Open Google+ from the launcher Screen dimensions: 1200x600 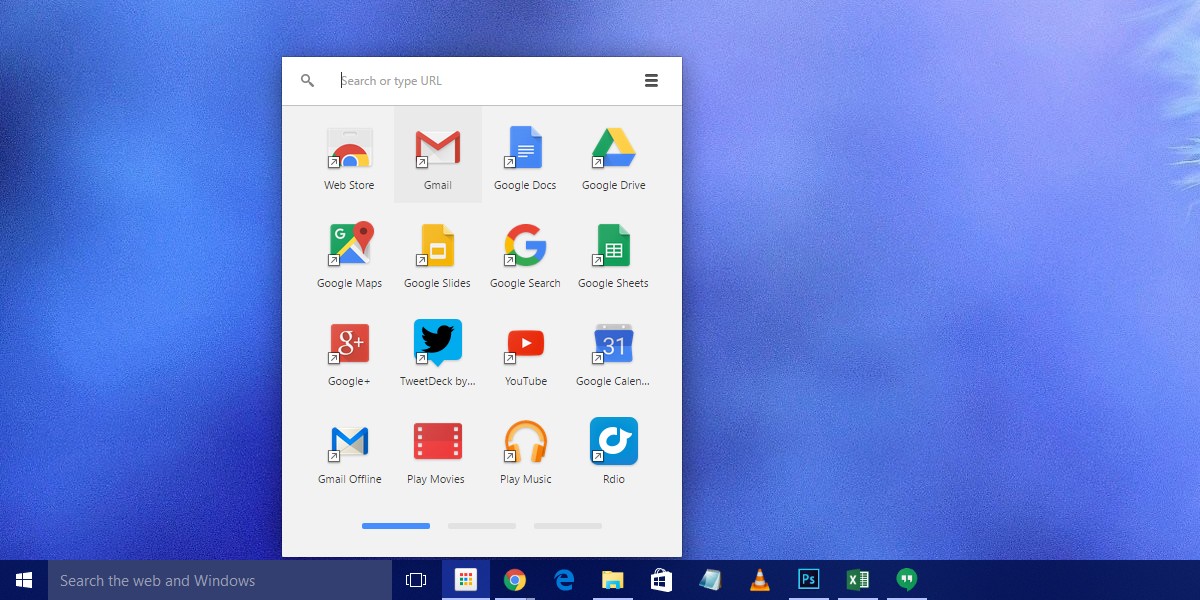point(349,344)
